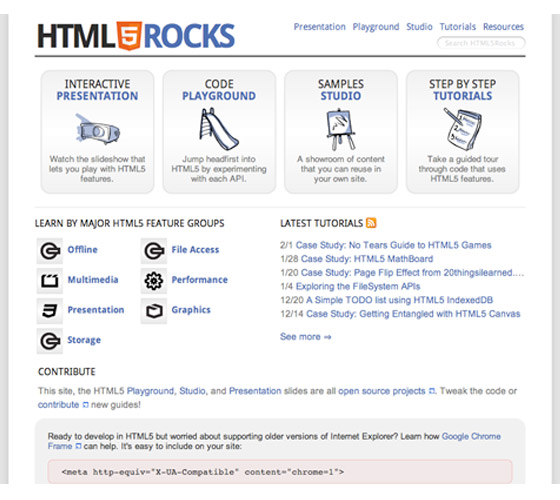The image size is (560, 500).
Task: Go to Resources in the top navigation
Action: [503, 27]
